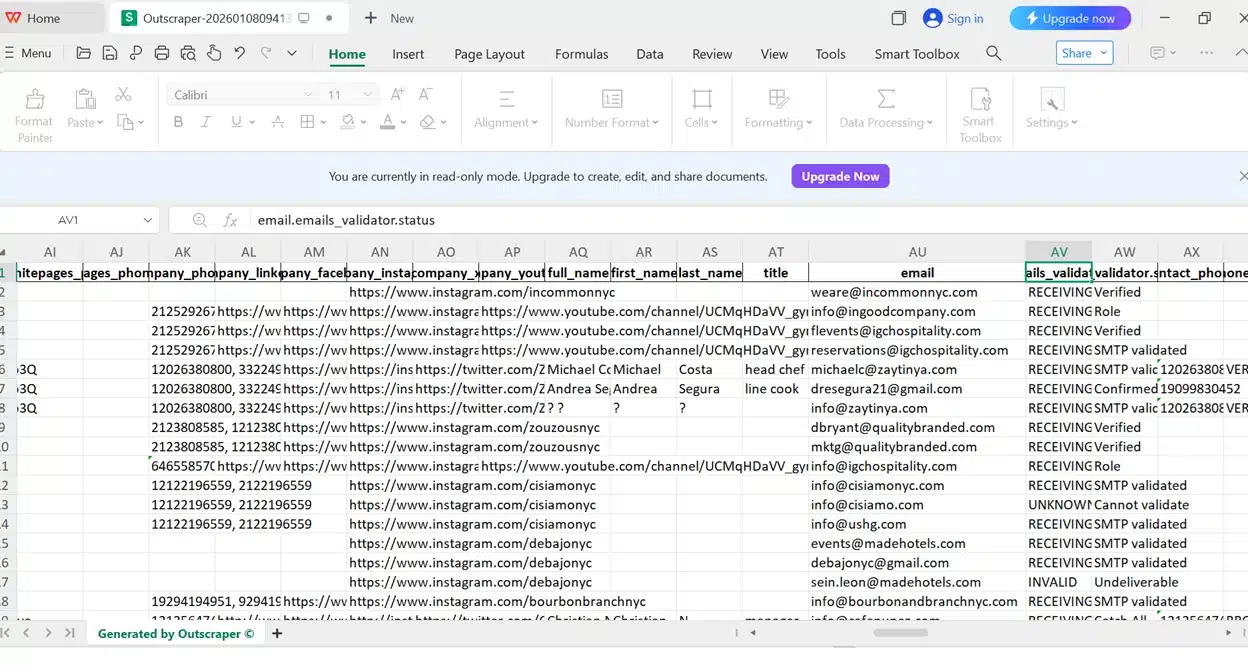The image size is (1248, 668).
Task: Click Sign in at the top
Action: pos(953,18)
